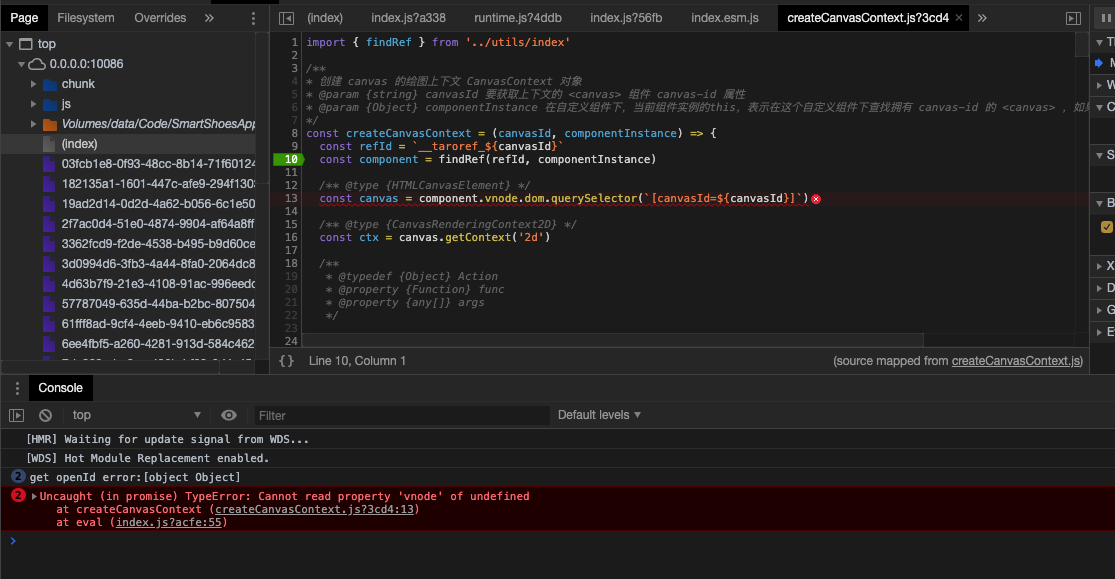This screenshot has height=579, width=1115.
Task: Expand the Volumes/data/Code folder arrow
Action: point(33,124)
